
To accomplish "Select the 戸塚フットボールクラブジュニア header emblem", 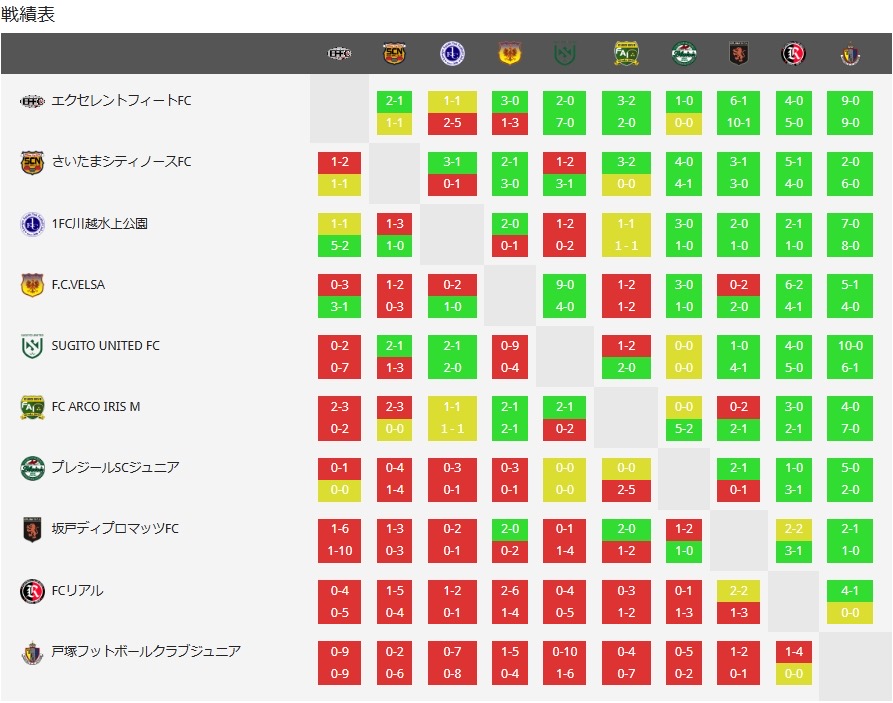I will [850, 54].
